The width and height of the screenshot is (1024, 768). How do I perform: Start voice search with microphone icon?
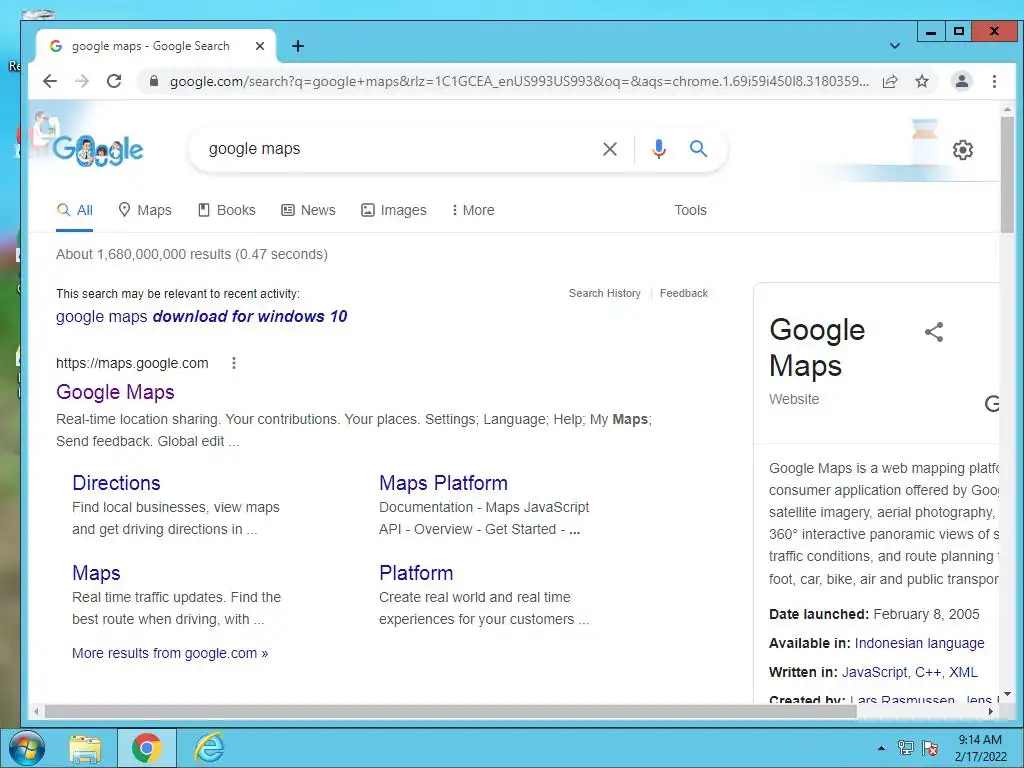[x=659, y=149]
